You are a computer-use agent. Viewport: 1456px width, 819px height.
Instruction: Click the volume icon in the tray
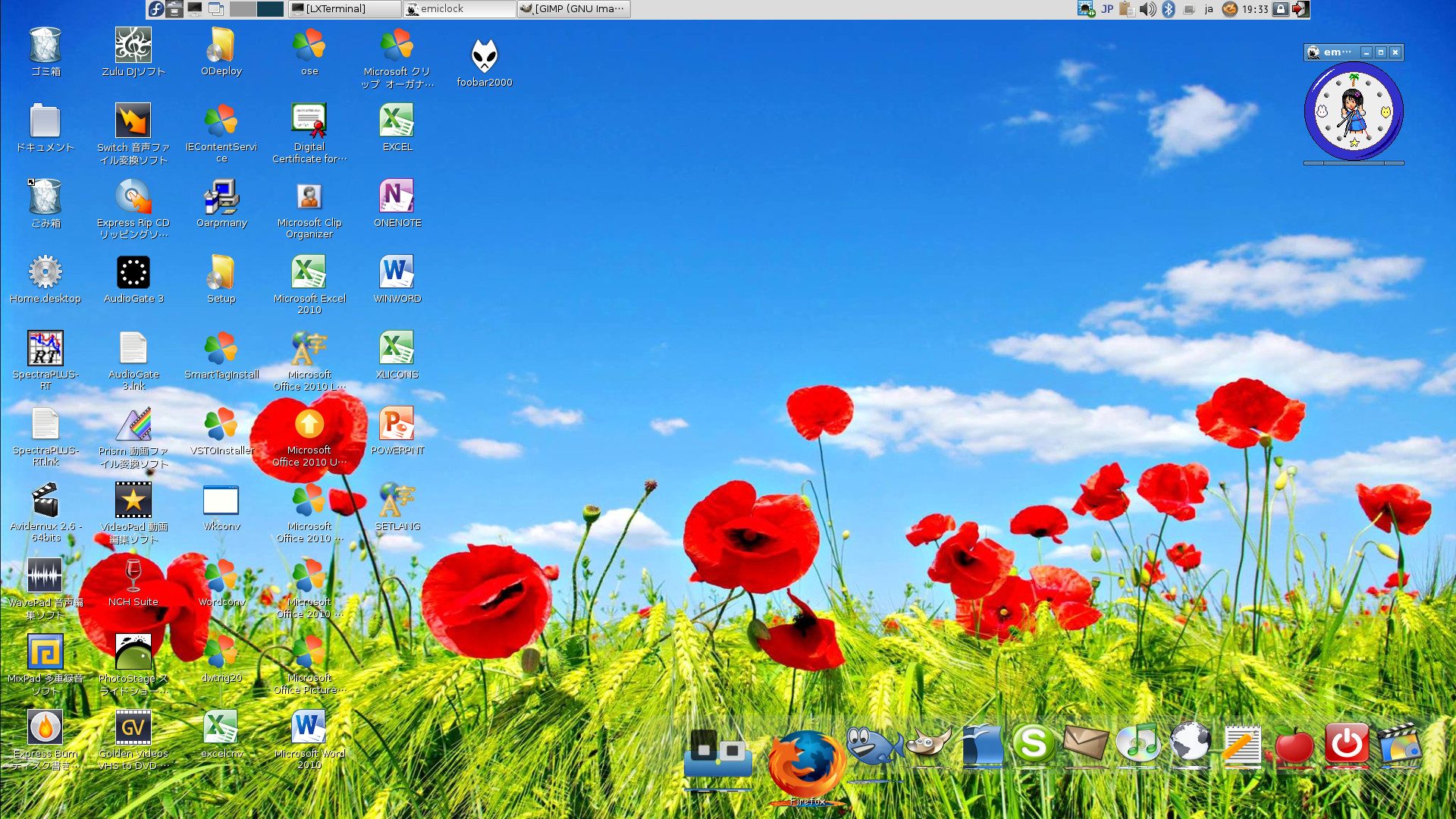(1147, 9)
